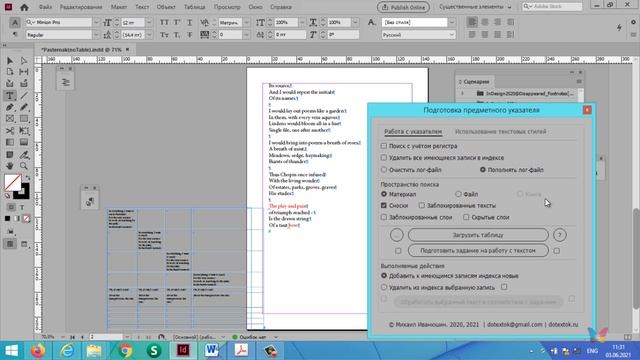
Task: Apply underline formatting in control panel
Action: pyautogui.click(x=189, y=22)
